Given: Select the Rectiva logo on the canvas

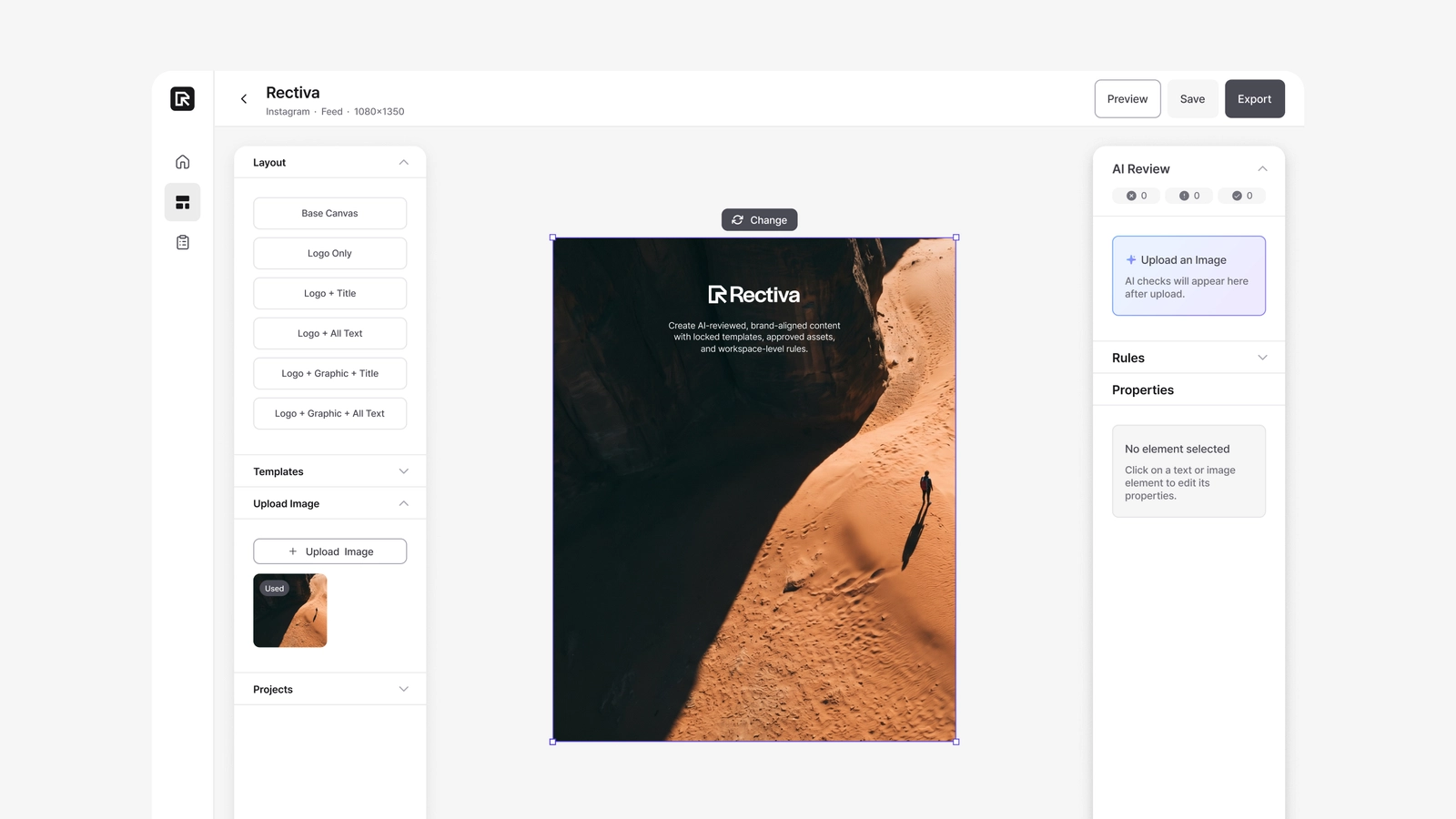Looking at the screenshot, I should (x=753, y=295).
